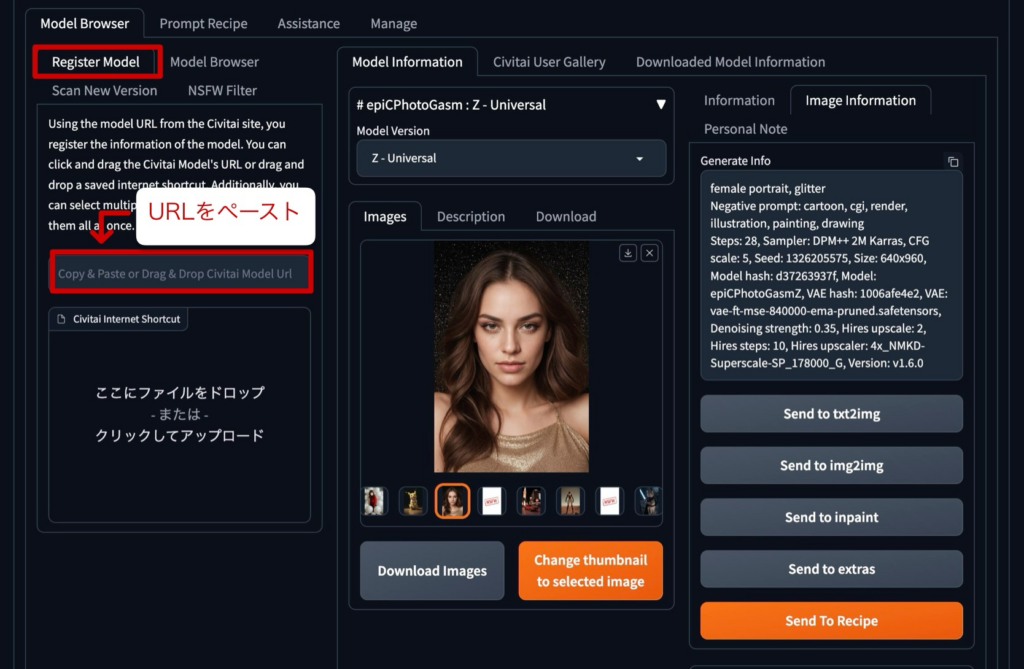Close the image preview with the X icon

(x=649, y=253)
